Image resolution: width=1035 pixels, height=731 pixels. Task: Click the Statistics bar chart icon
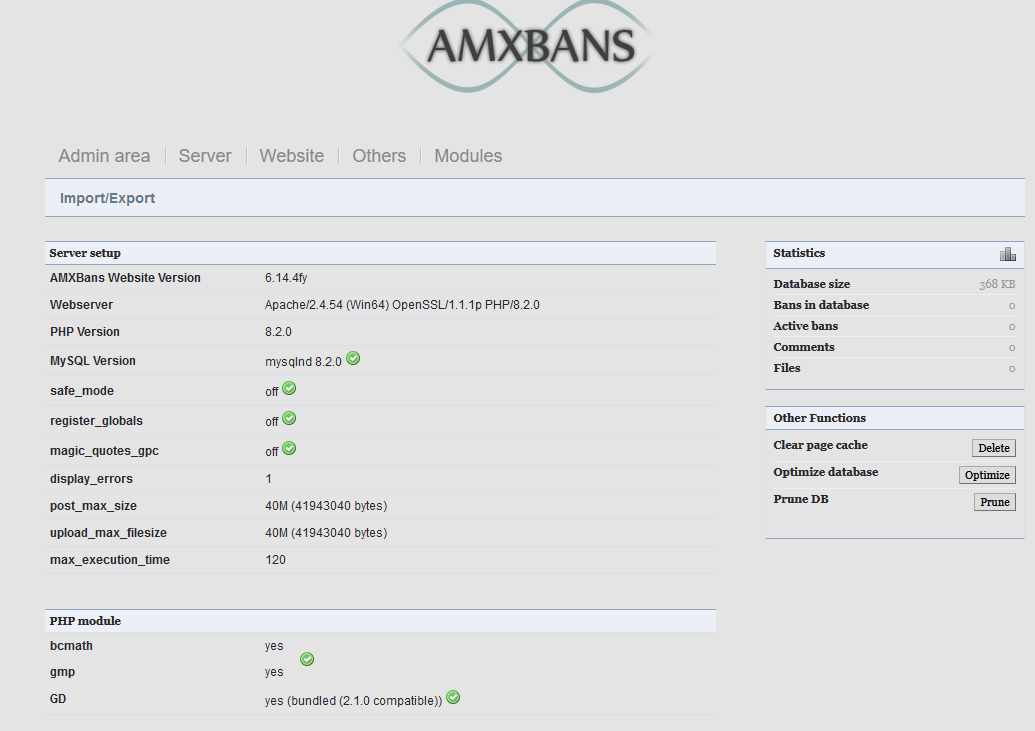1007,254
